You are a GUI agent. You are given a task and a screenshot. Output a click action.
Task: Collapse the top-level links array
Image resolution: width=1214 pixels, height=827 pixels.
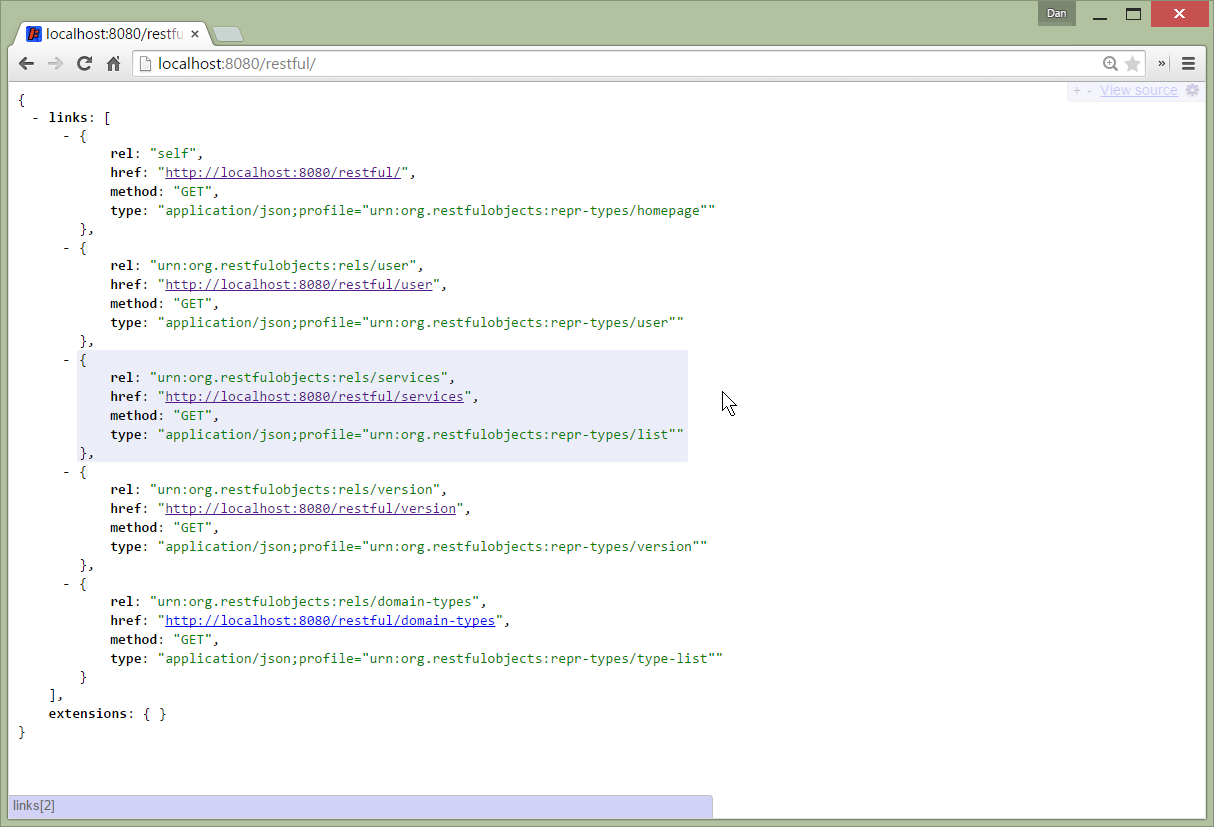[36, 117]
